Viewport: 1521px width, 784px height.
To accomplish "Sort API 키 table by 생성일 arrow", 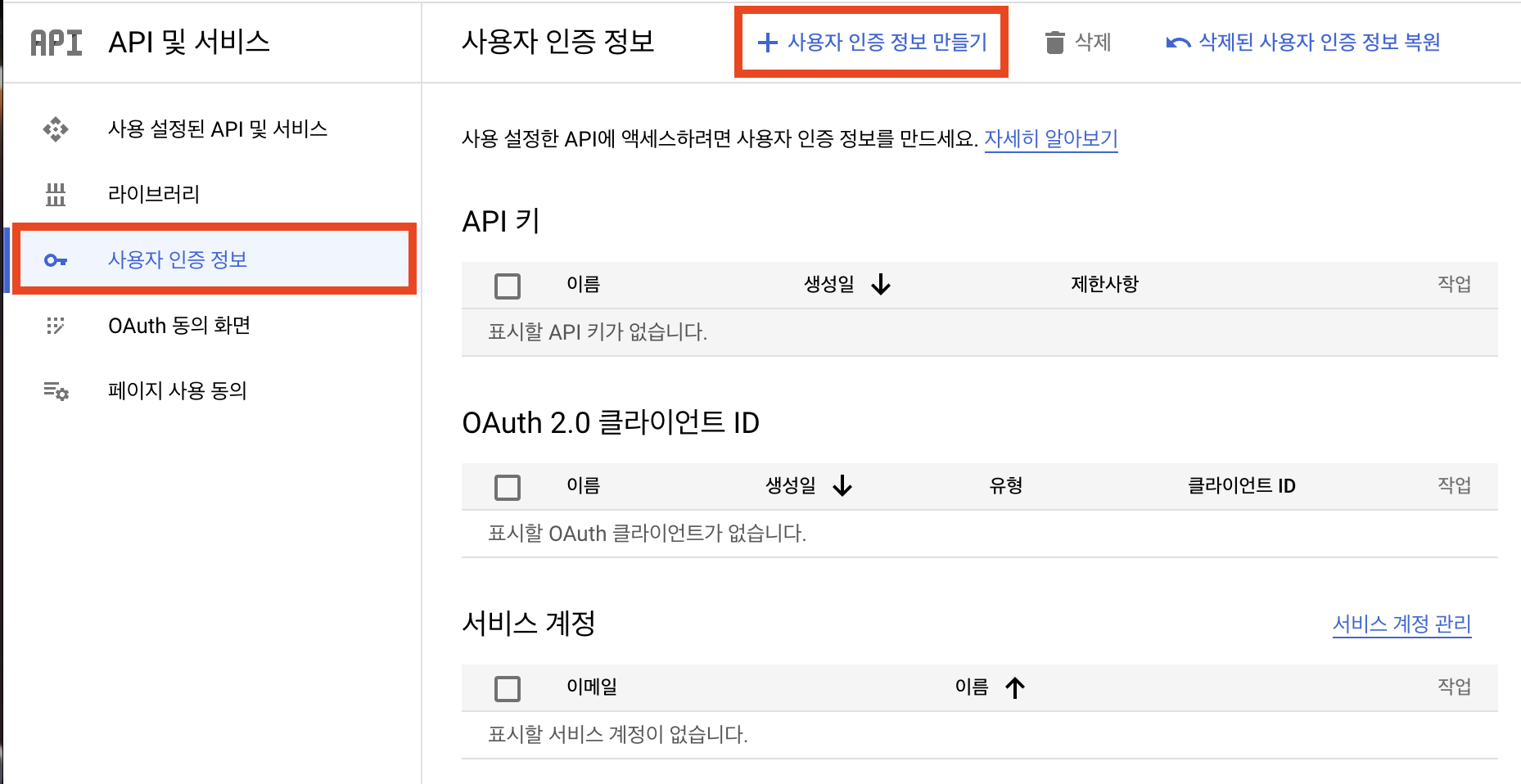I will [x=881, y=285].
